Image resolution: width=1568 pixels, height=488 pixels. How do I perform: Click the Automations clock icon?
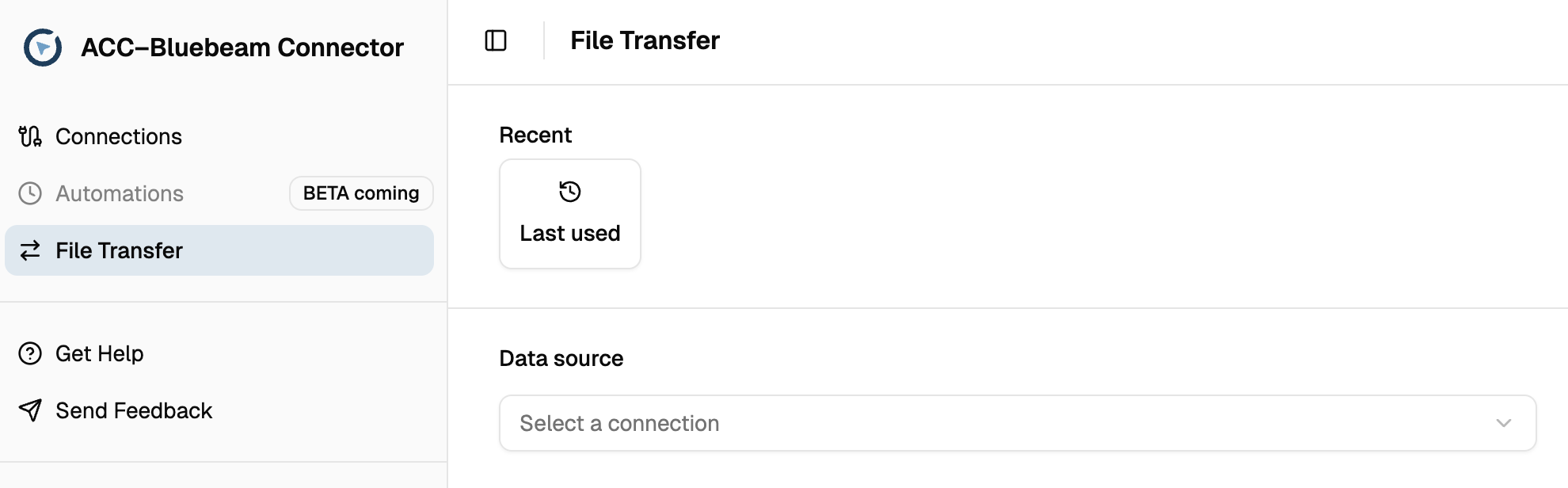30,193
